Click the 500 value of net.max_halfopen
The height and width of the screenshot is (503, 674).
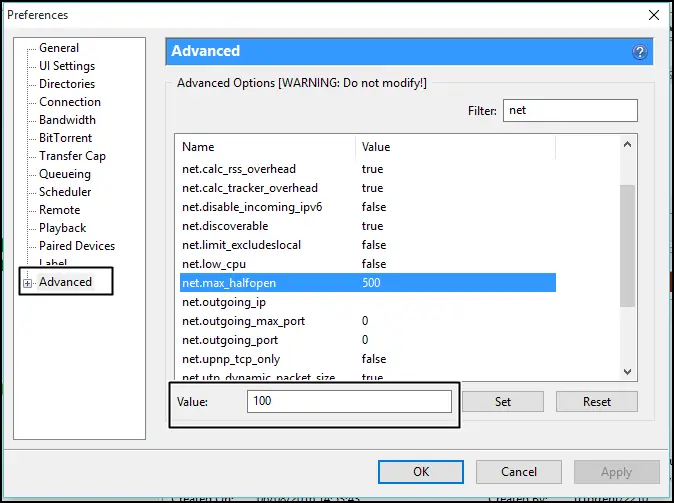click(371, 282)
